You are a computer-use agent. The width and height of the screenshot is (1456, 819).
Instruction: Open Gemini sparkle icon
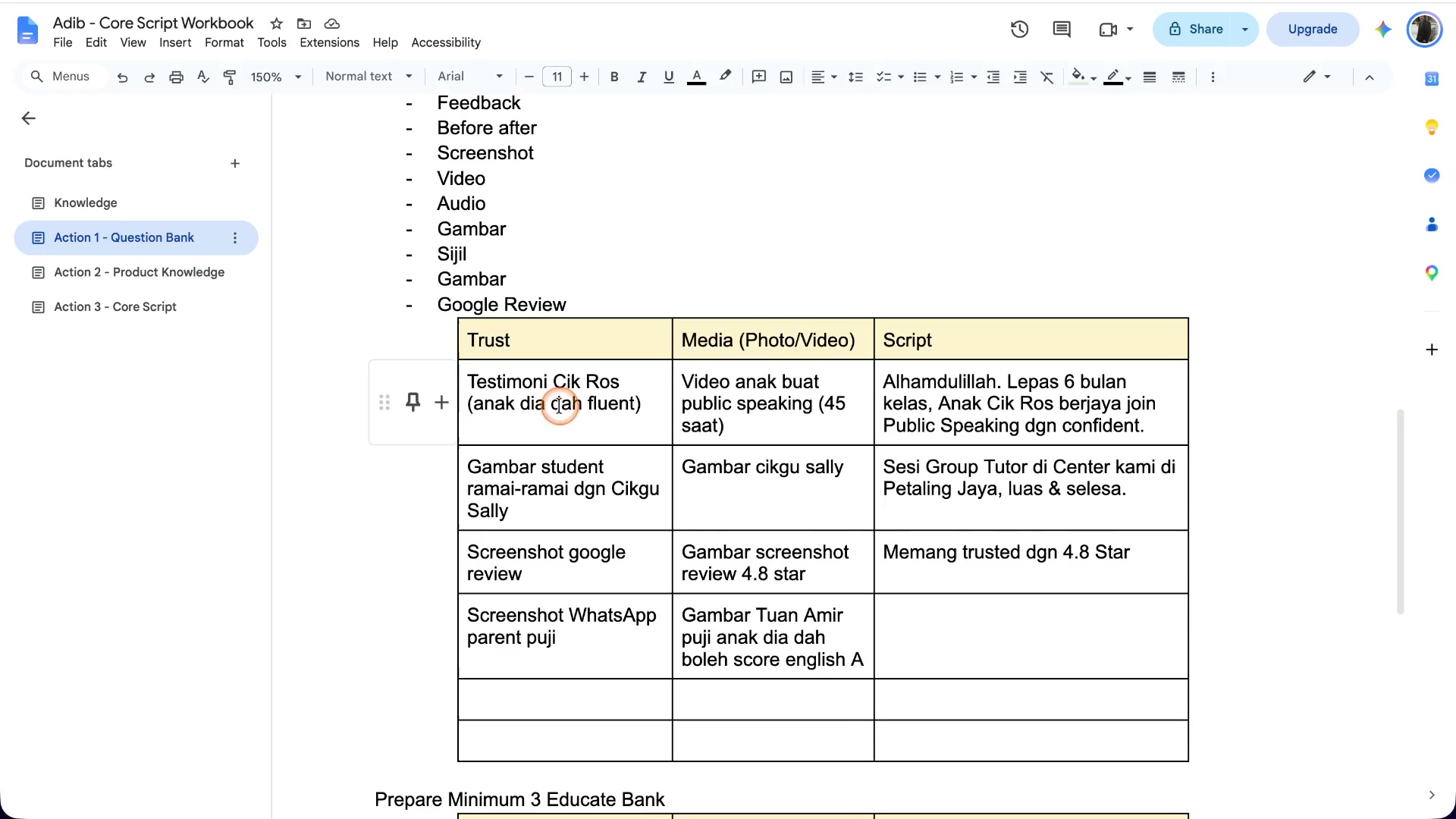pyautogui.click(x=1383, y=30)
